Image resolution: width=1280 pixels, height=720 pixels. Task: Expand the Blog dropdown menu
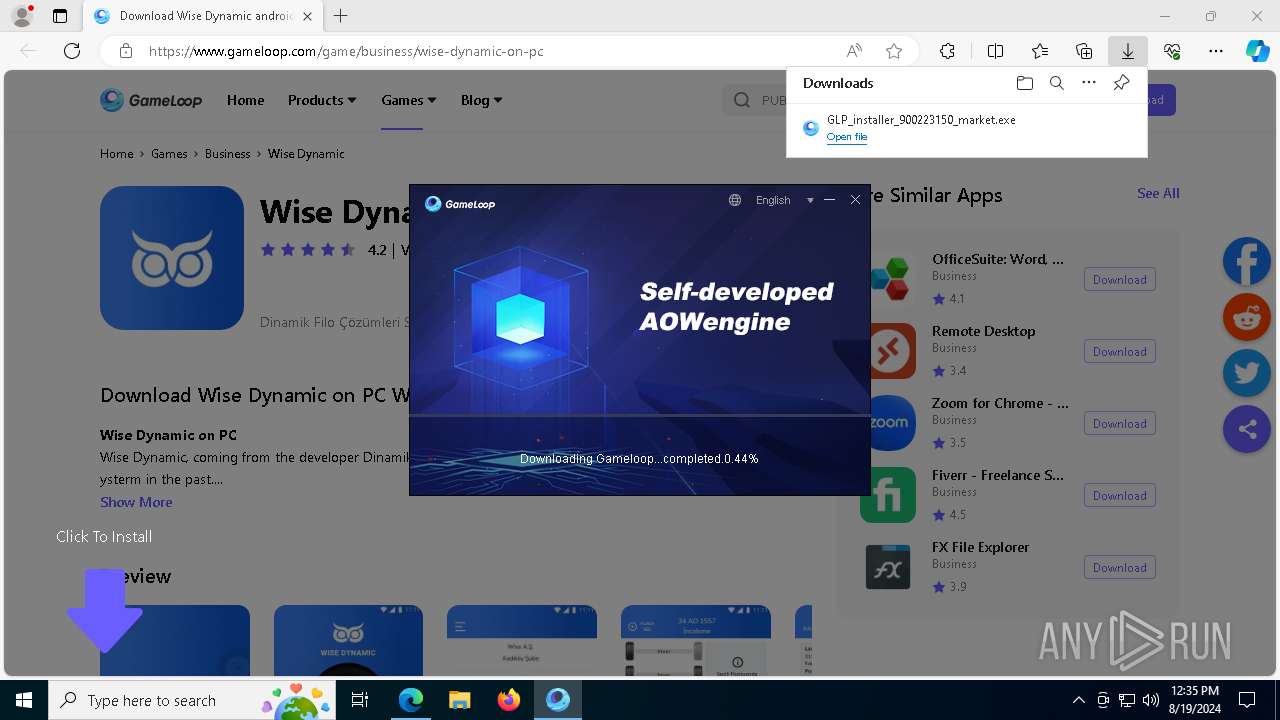pos(482,100)
